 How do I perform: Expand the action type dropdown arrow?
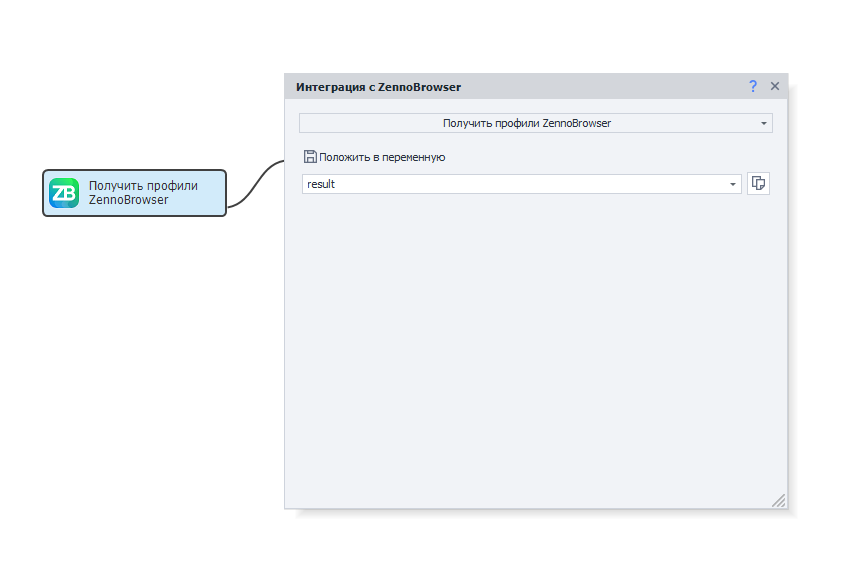point(764,124)
